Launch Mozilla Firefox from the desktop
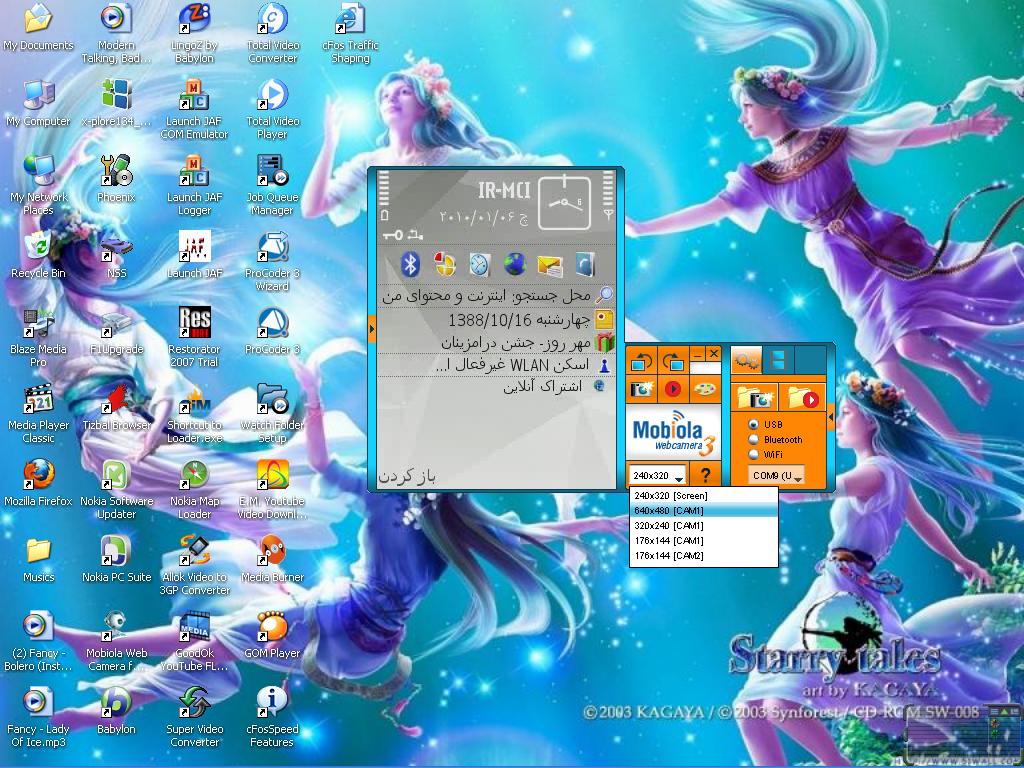The image size is (1024, 768). pyautogui.click(x=39, y=483)
